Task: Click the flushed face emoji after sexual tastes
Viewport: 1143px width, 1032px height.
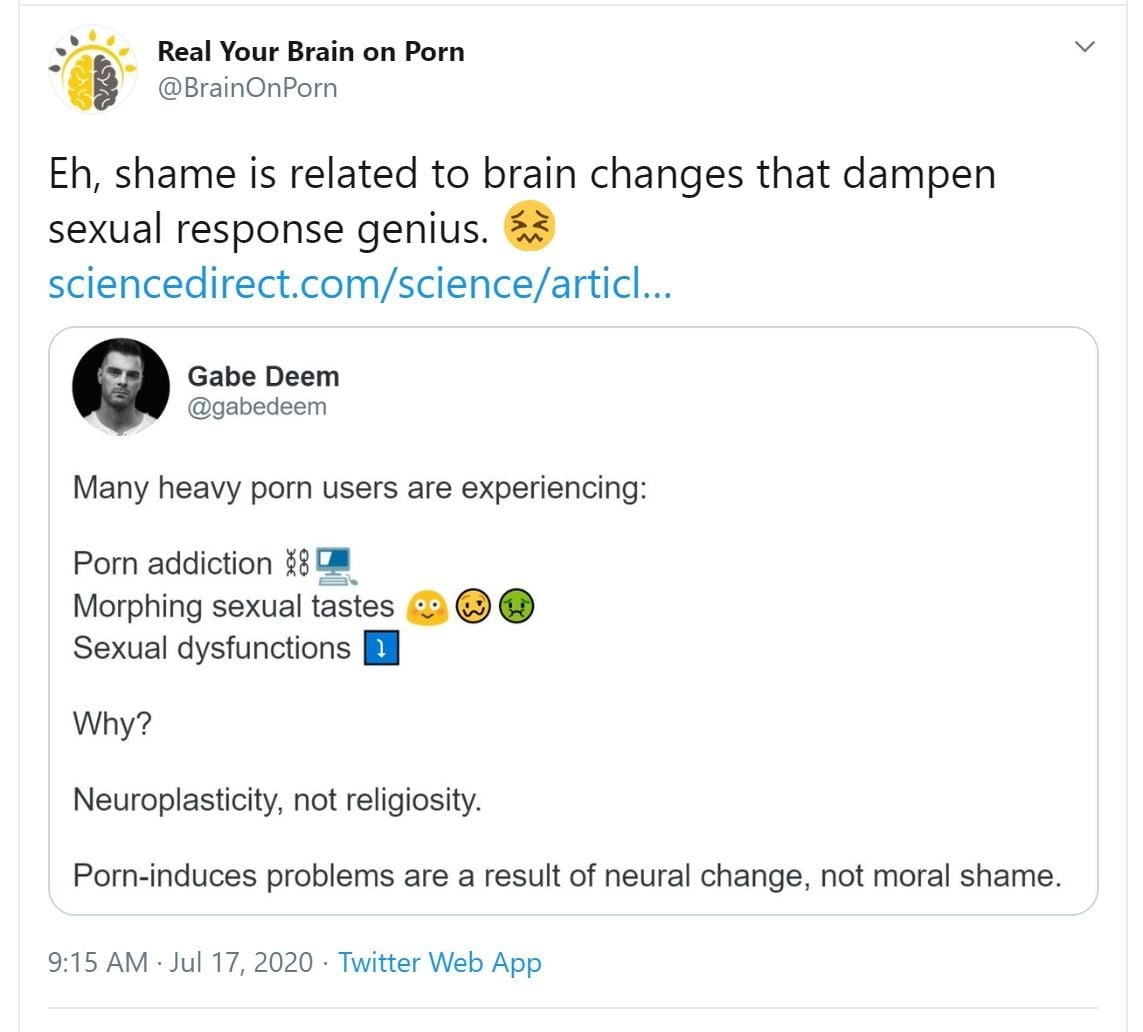Action: (426, 606)
